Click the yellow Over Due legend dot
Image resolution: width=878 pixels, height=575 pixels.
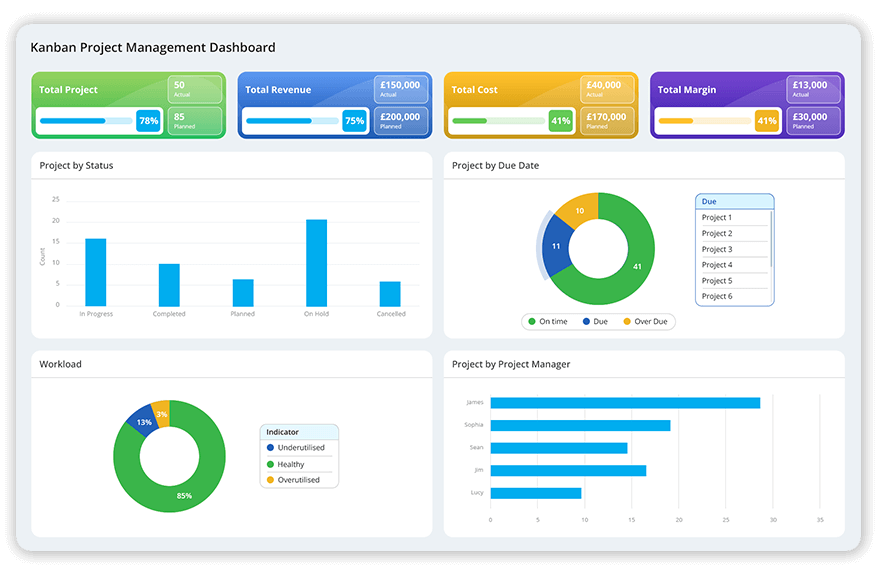pyautogui.click(x=627, y=322)
